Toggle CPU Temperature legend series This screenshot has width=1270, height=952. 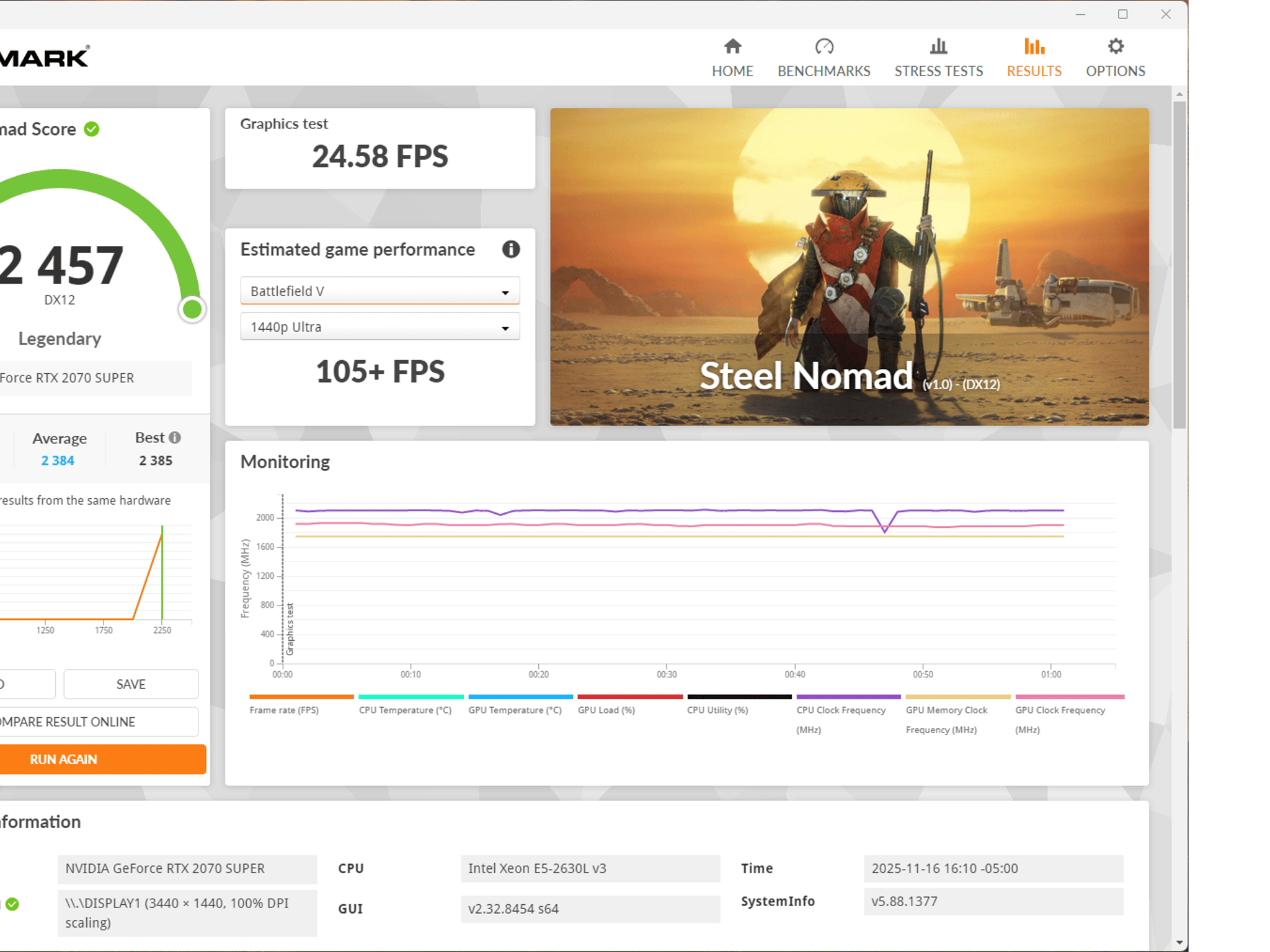point(411,705)
